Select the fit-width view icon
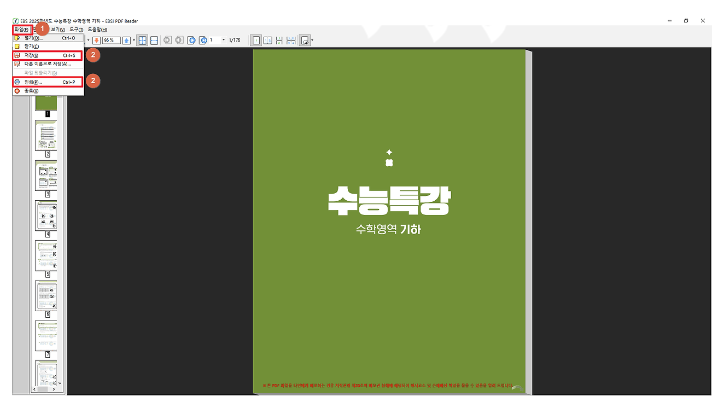Image resolution: width=725 pixels, height=419 pixels. [x=154, y=40]
